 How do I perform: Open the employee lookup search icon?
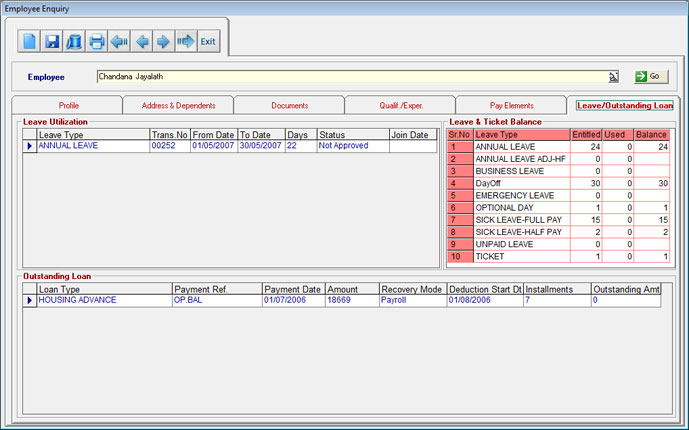pos(613,76)
